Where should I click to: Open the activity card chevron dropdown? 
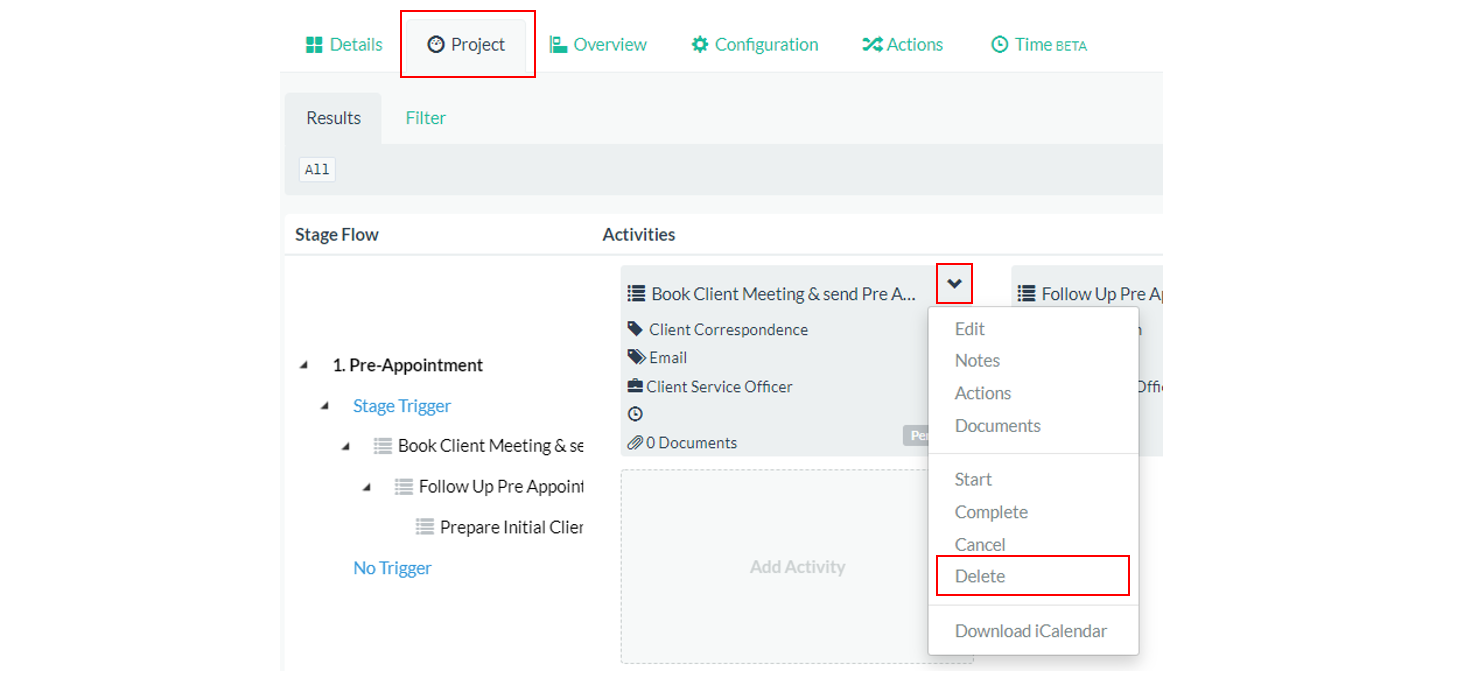954,284
